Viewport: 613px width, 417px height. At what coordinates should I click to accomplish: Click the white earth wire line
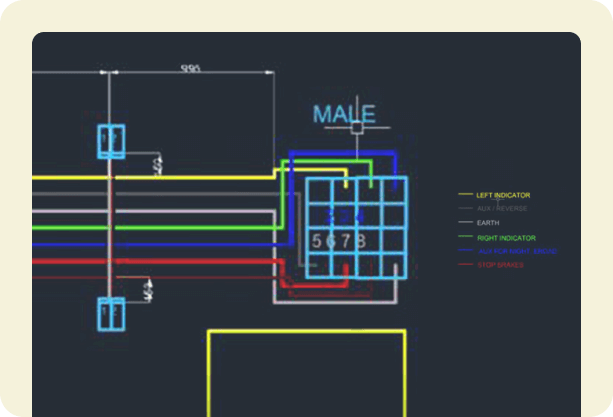pyautogui.click(x=200, y=211)
